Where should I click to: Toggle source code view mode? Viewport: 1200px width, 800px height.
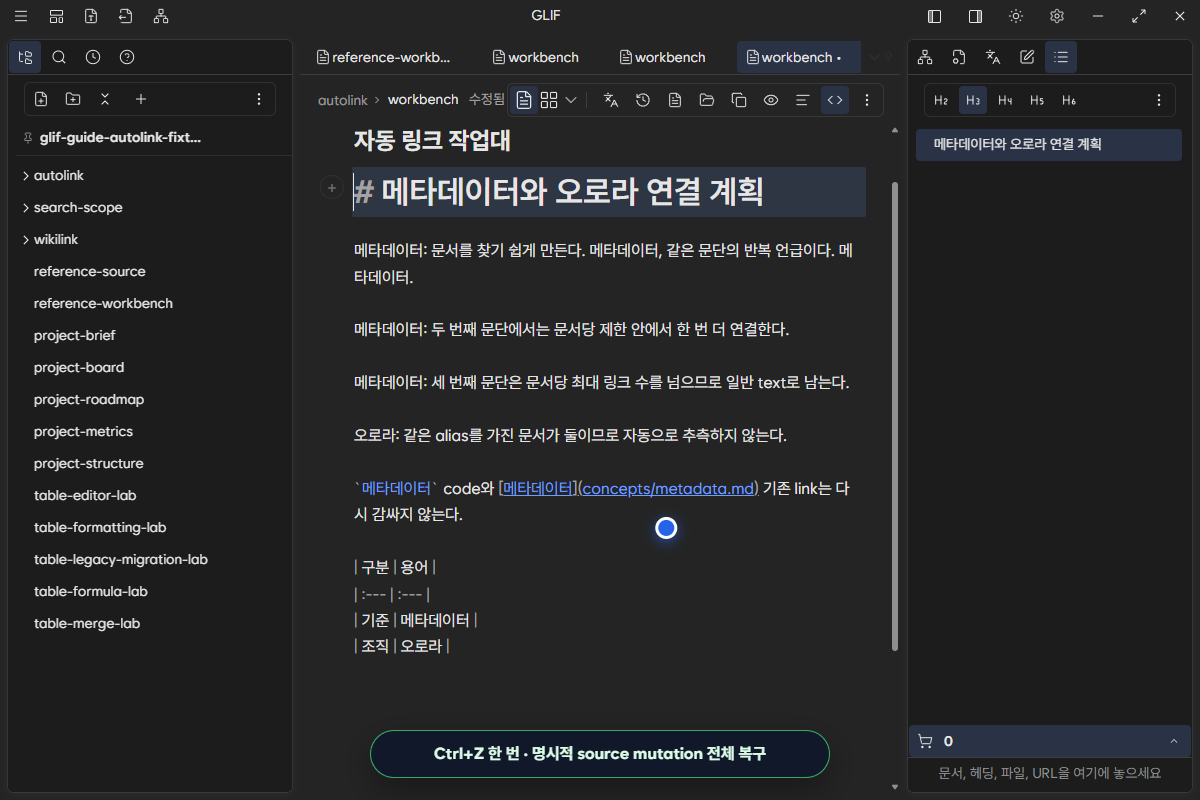(x=835, y=100)
